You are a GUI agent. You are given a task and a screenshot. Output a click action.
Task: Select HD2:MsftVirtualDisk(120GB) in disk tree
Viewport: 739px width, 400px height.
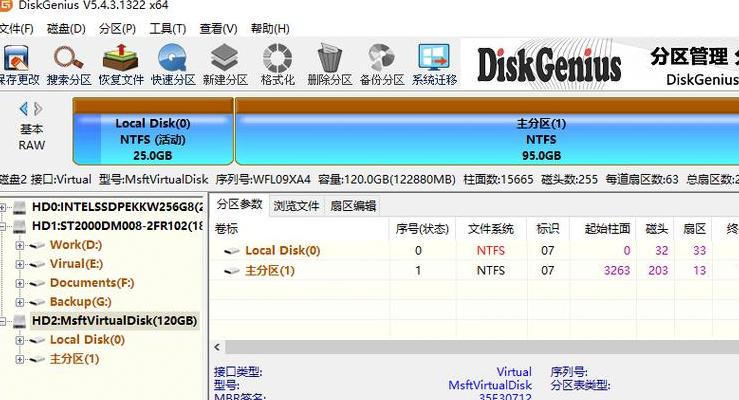115,321
